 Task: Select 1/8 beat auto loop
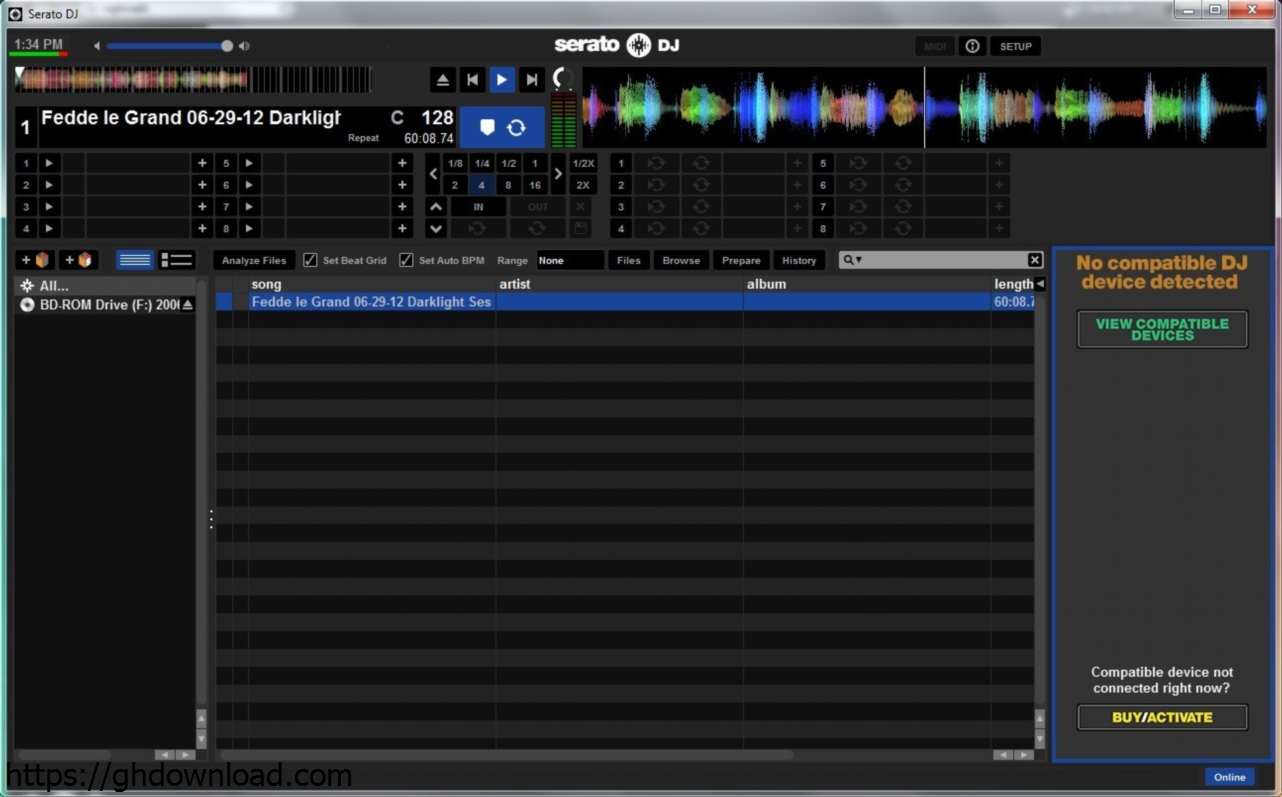455,163
